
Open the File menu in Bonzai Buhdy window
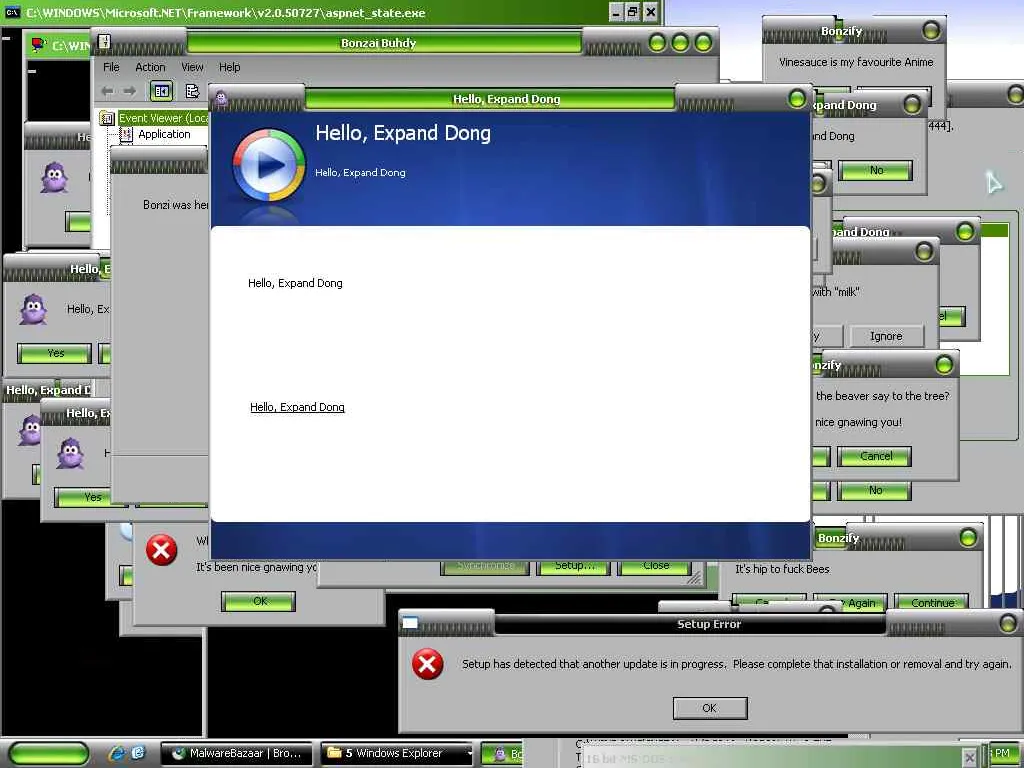111,67
